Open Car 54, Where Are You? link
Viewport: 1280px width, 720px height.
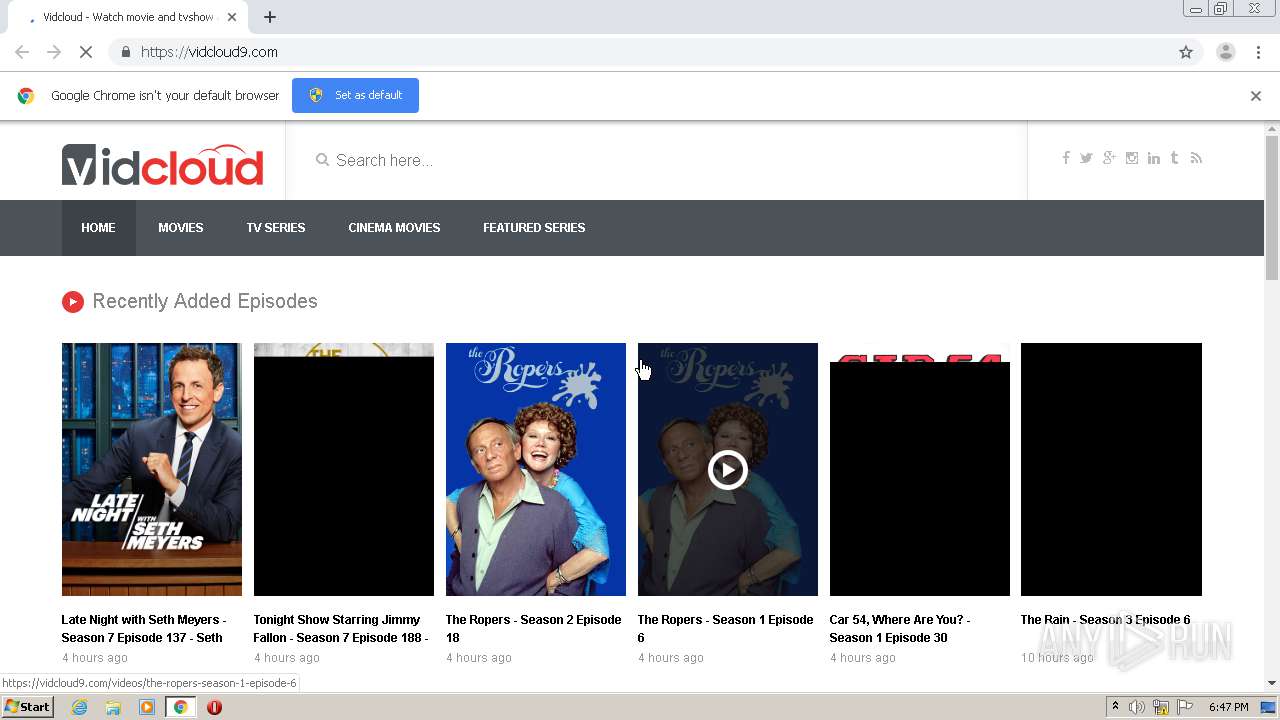(900, 629)
